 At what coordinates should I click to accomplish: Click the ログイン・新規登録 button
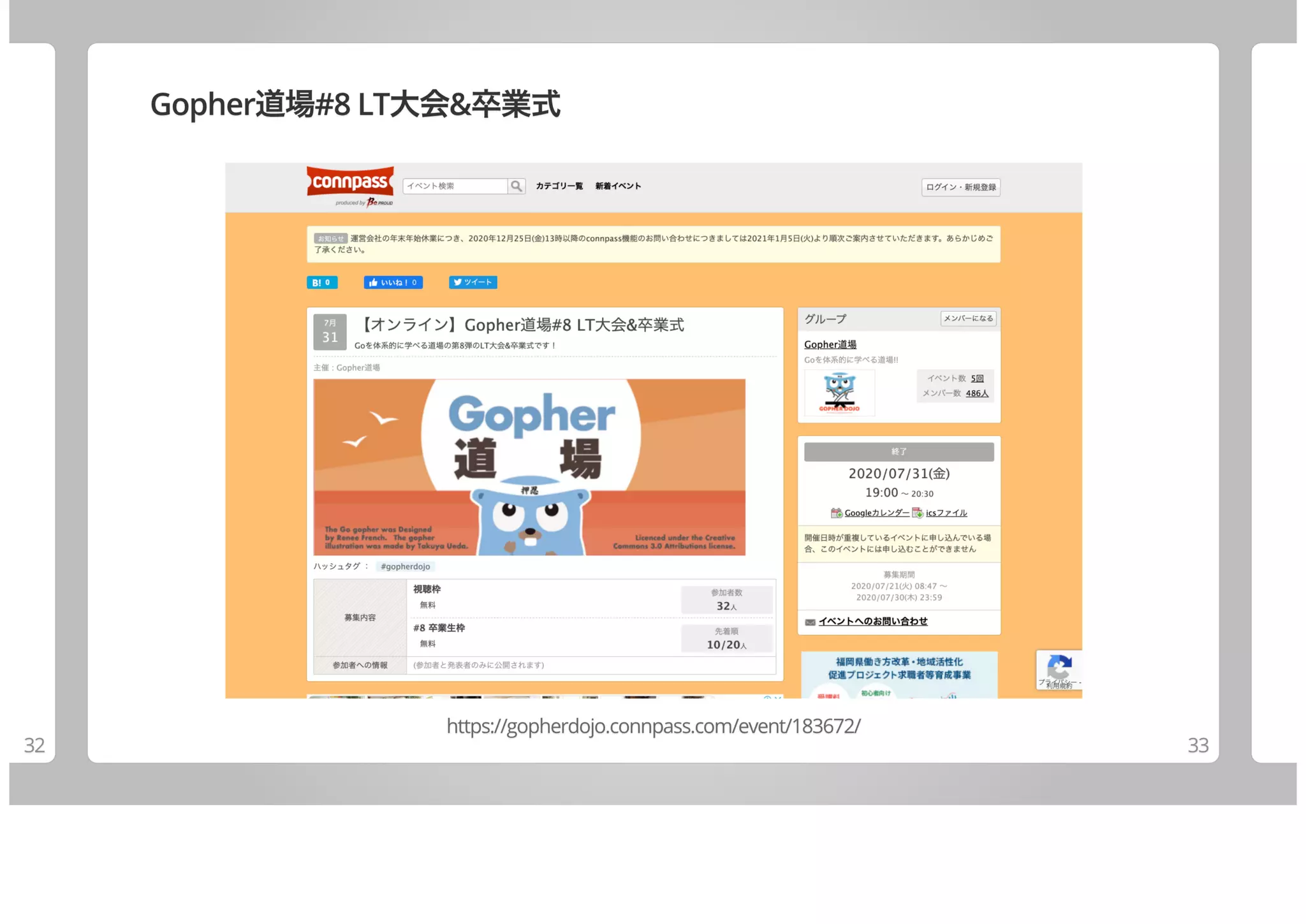[961, 187]
